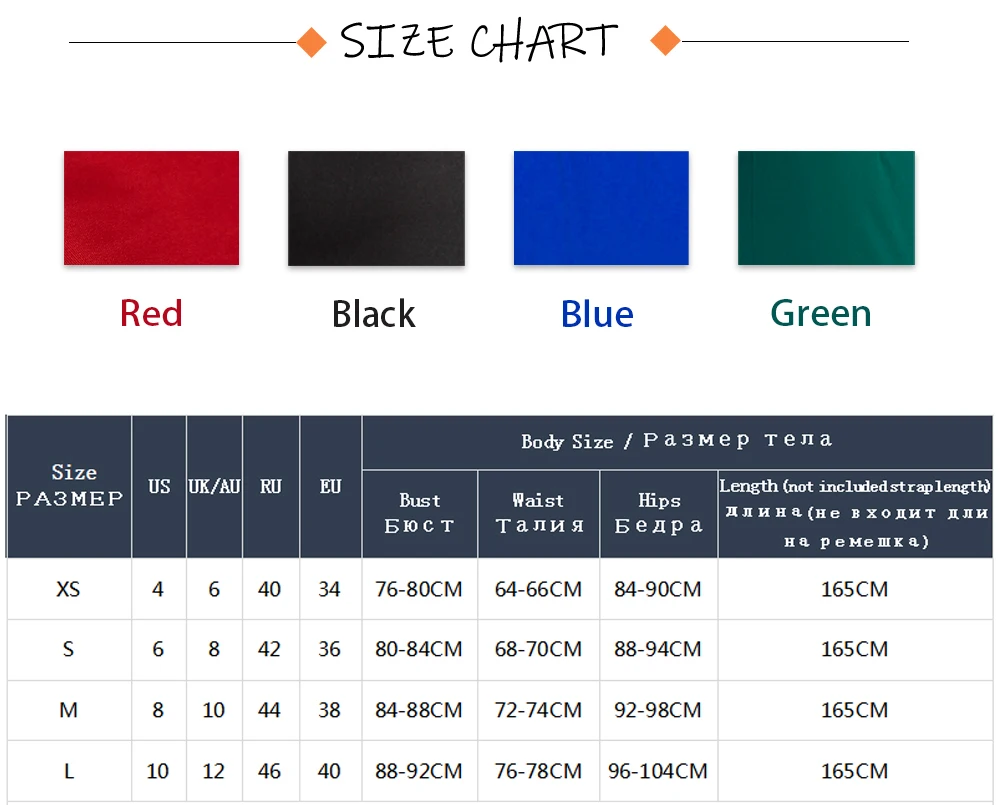Screen dimensions: 1000x805
Task: Click the Body Size header banner
Action: click(677, 441)
